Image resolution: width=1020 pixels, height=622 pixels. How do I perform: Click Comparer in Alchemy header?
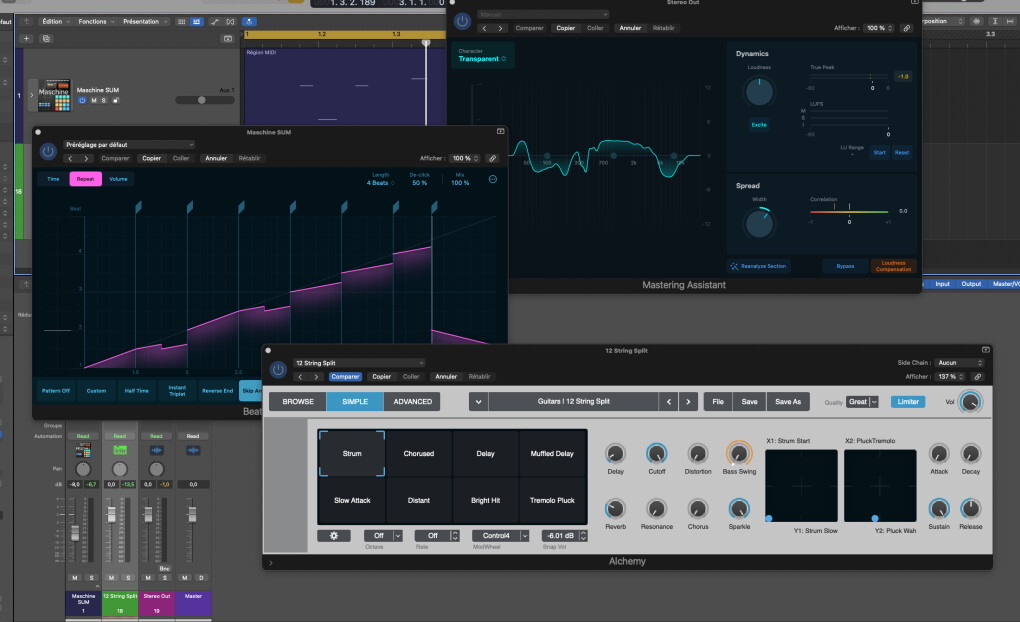click(x=345, y=377)
